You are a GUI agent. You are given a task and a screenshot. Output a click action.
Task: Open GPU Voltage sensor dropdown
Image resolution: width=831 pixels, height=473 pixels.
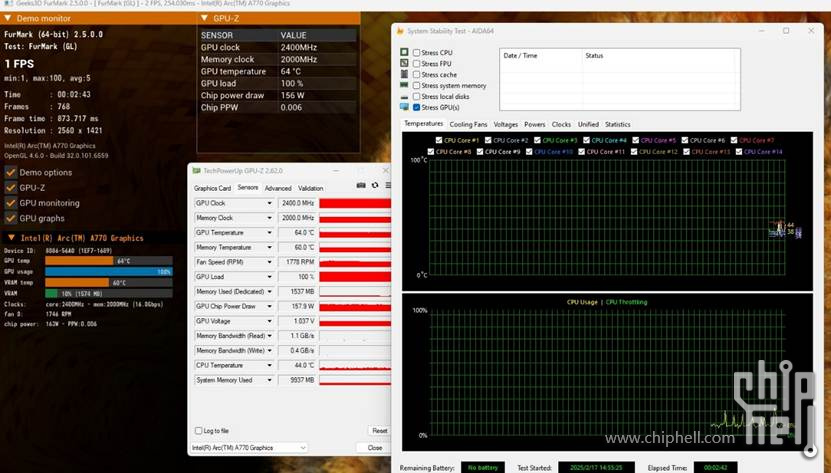tap(269, 321)
